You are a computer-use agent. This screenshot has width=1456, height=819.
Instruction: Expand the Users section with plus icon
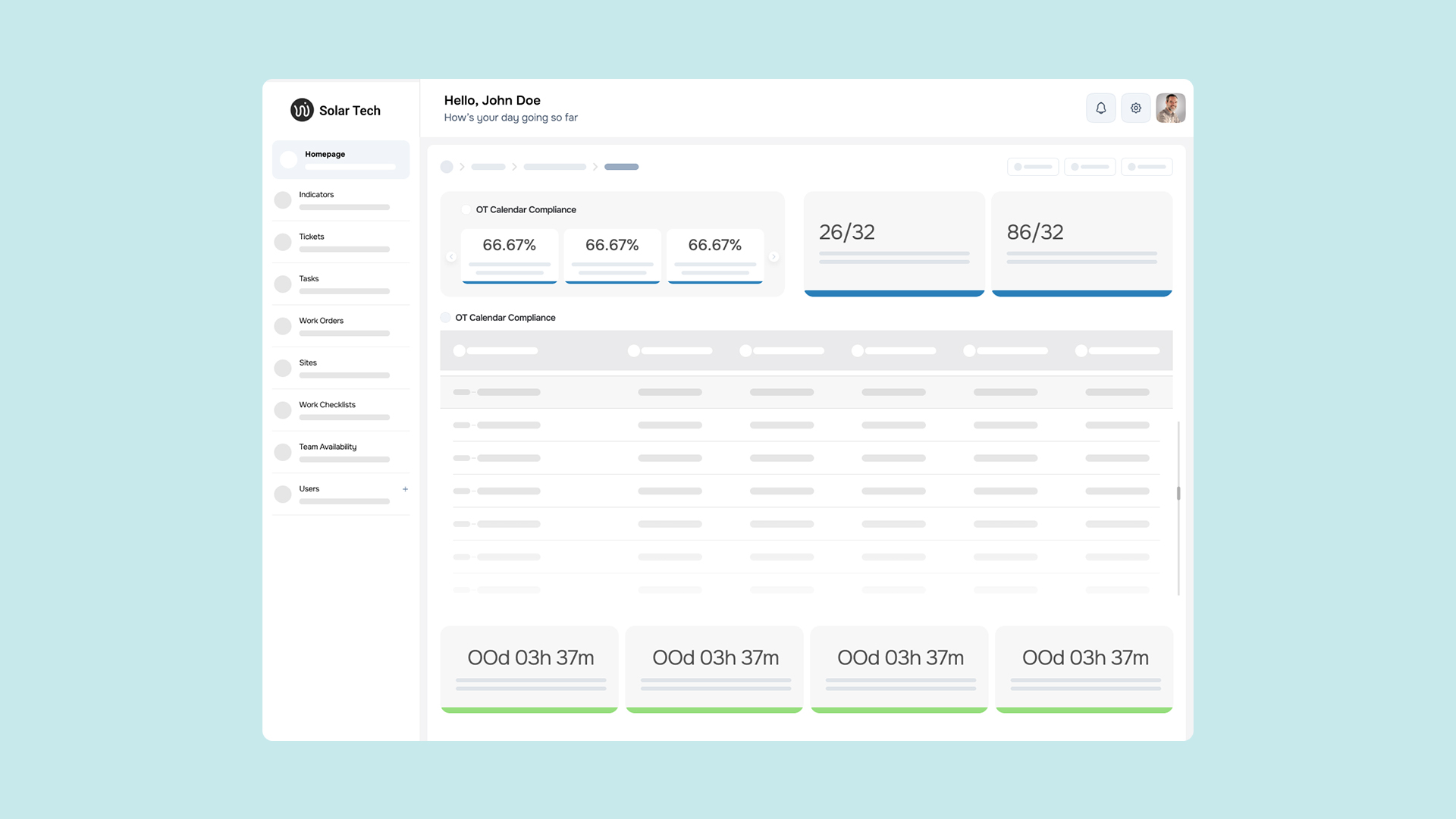(x=405, y=489)
